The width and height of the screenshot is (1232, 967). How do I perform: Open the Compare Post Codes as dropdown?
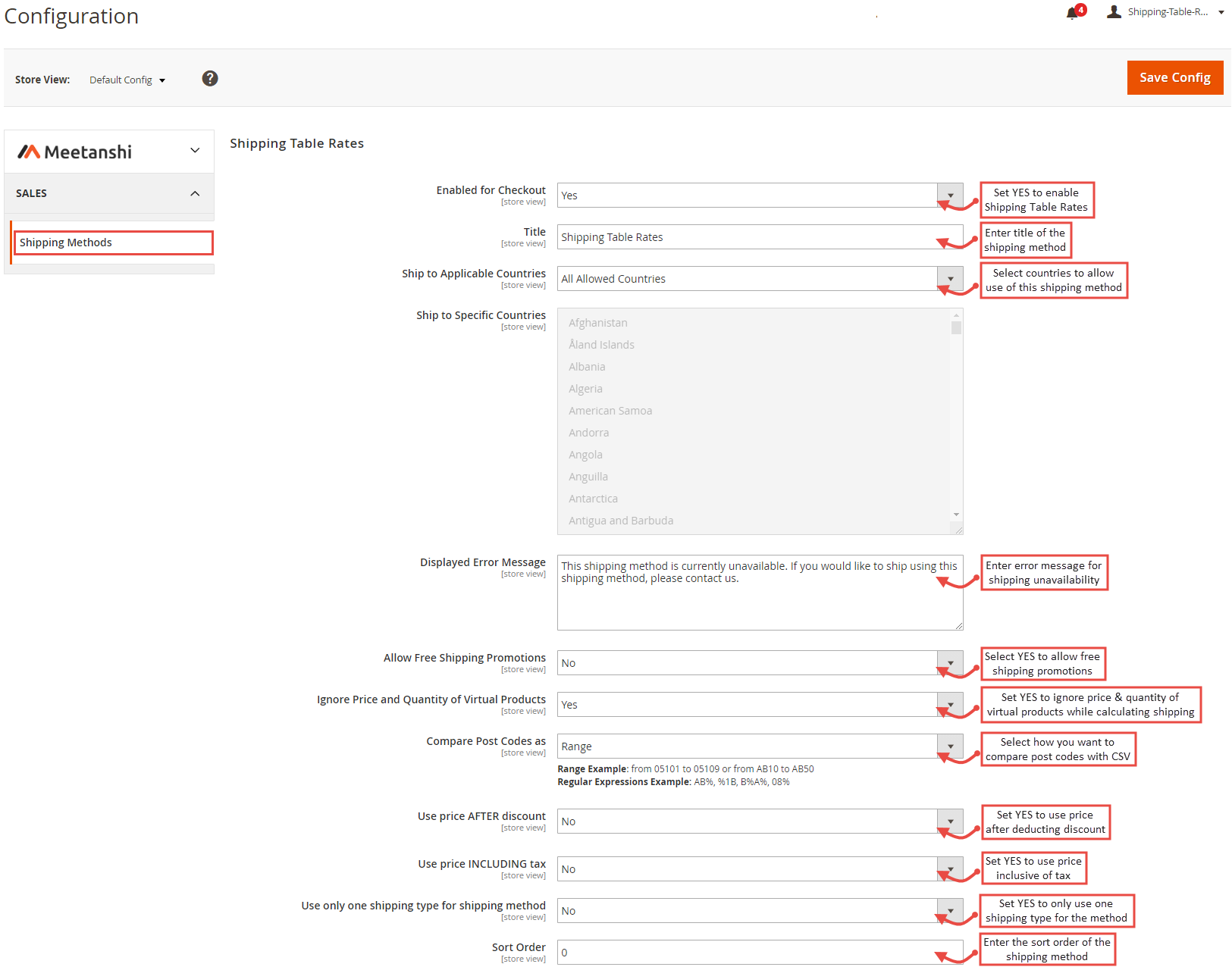point(760,746)
